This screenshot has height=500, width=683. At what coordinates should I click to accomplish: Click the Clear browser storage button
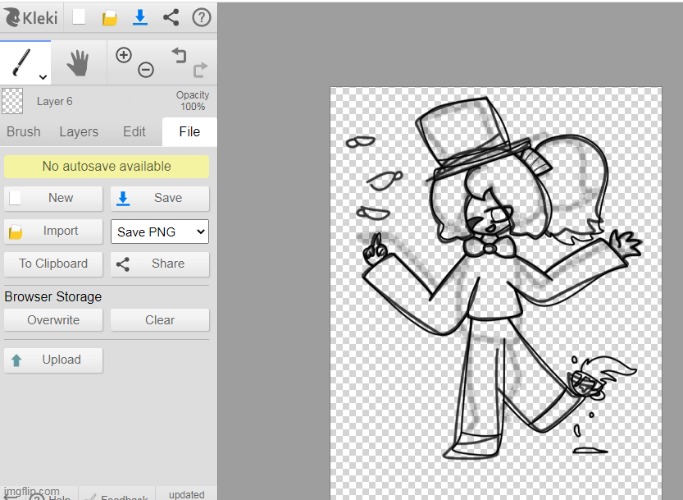tap(159, 320)
